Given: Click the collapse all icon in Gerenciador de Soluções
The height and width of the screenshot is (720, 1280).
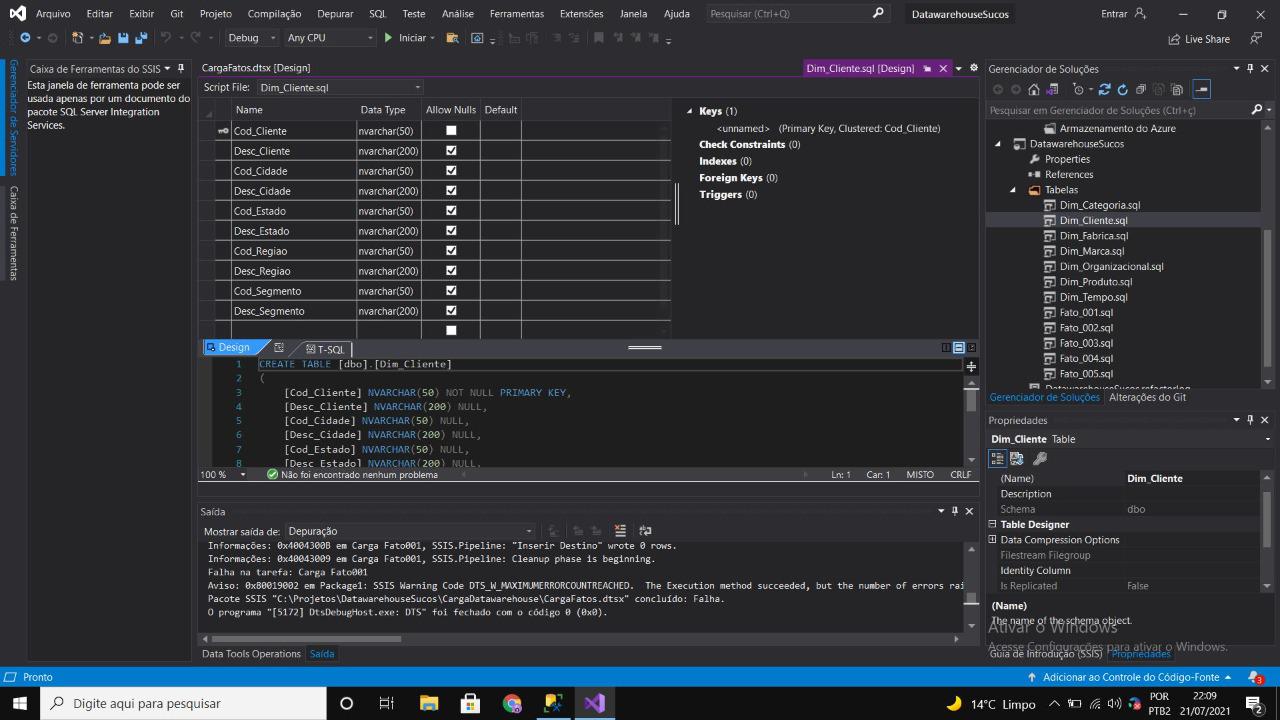Looking at the screenshot, I should click(1142, 89).
